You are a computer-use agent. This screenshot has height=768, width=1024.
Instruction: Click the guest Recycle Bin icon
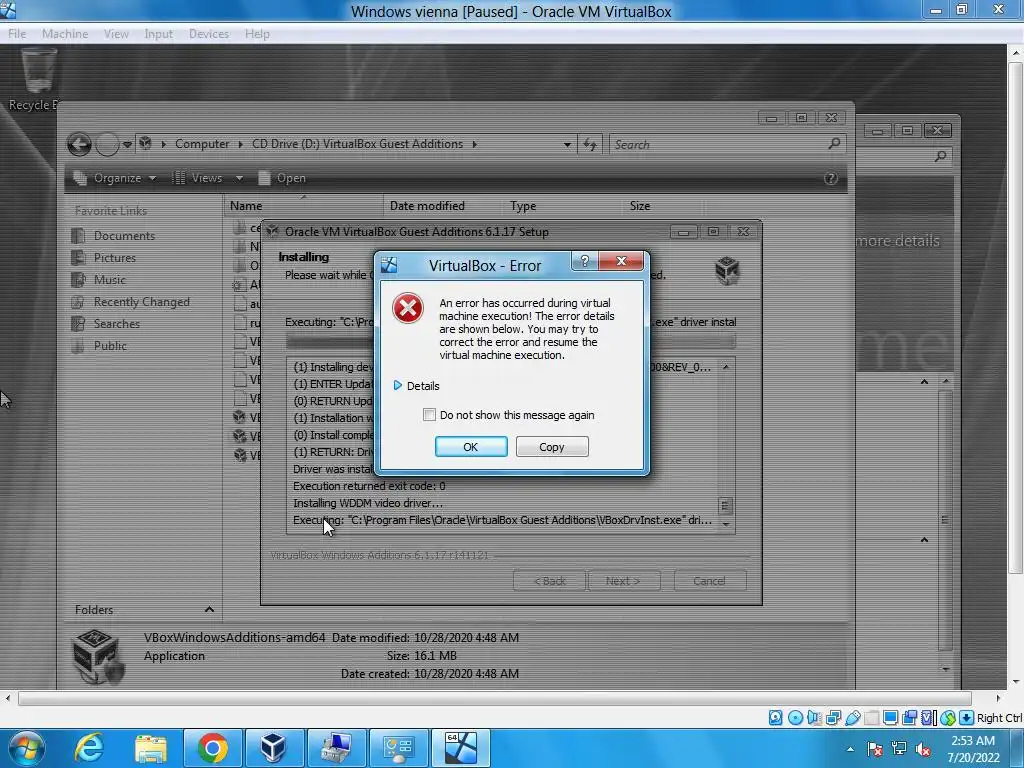37,80
